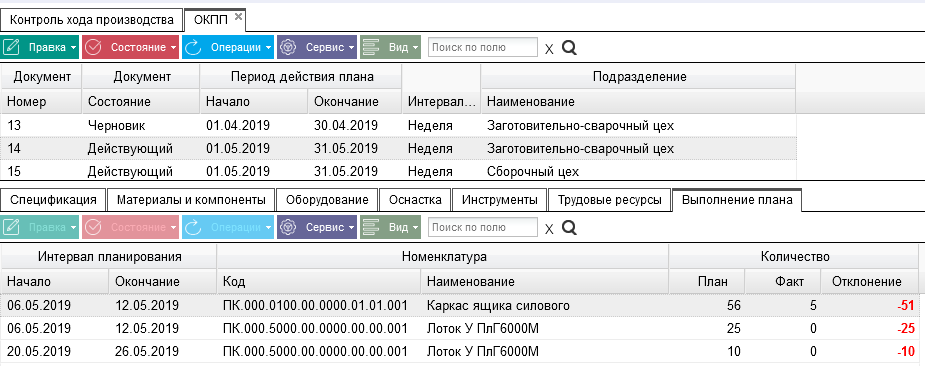Viewport: 925px width, 366px height.
Task: Open the Инструменты tab
Action: click(x=500, y=200)
